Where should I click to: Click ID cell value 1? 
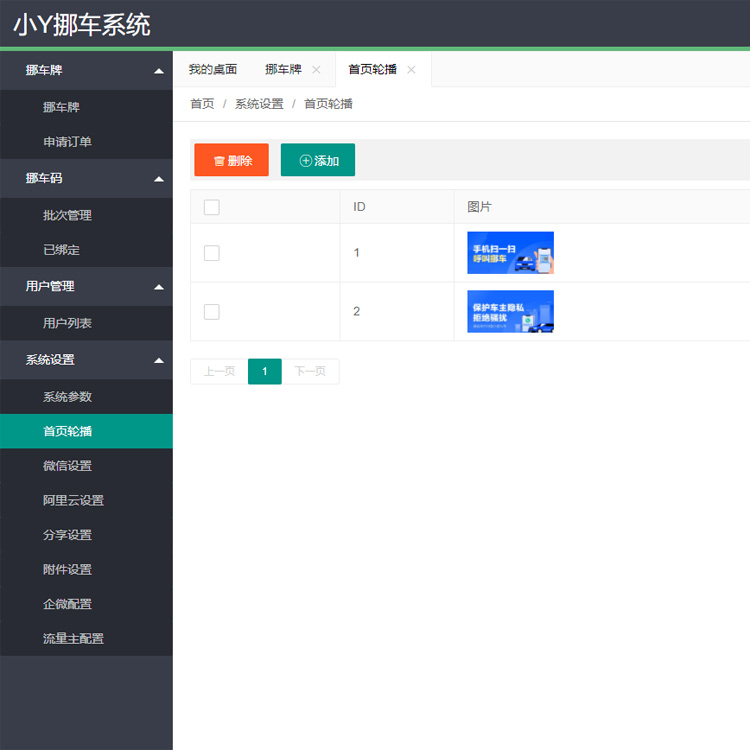click(357, 253)
